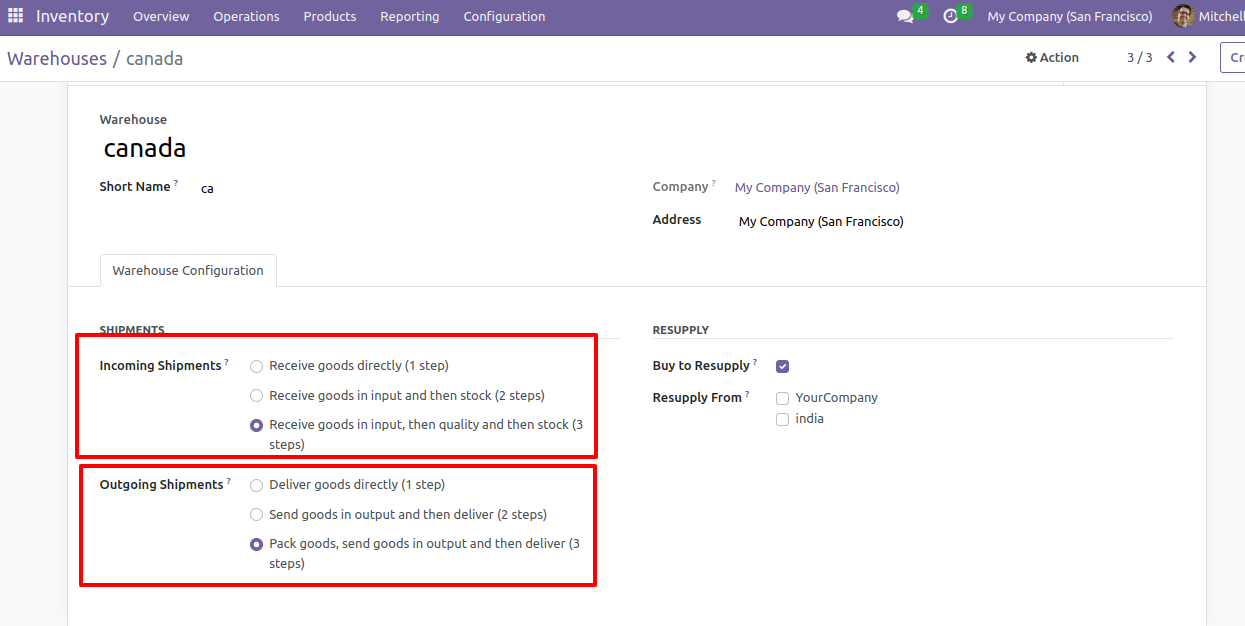The height and width of the screenshot is (626, 1245).
Task: Click the warehouse name field canada
Action: click(145, 149)
